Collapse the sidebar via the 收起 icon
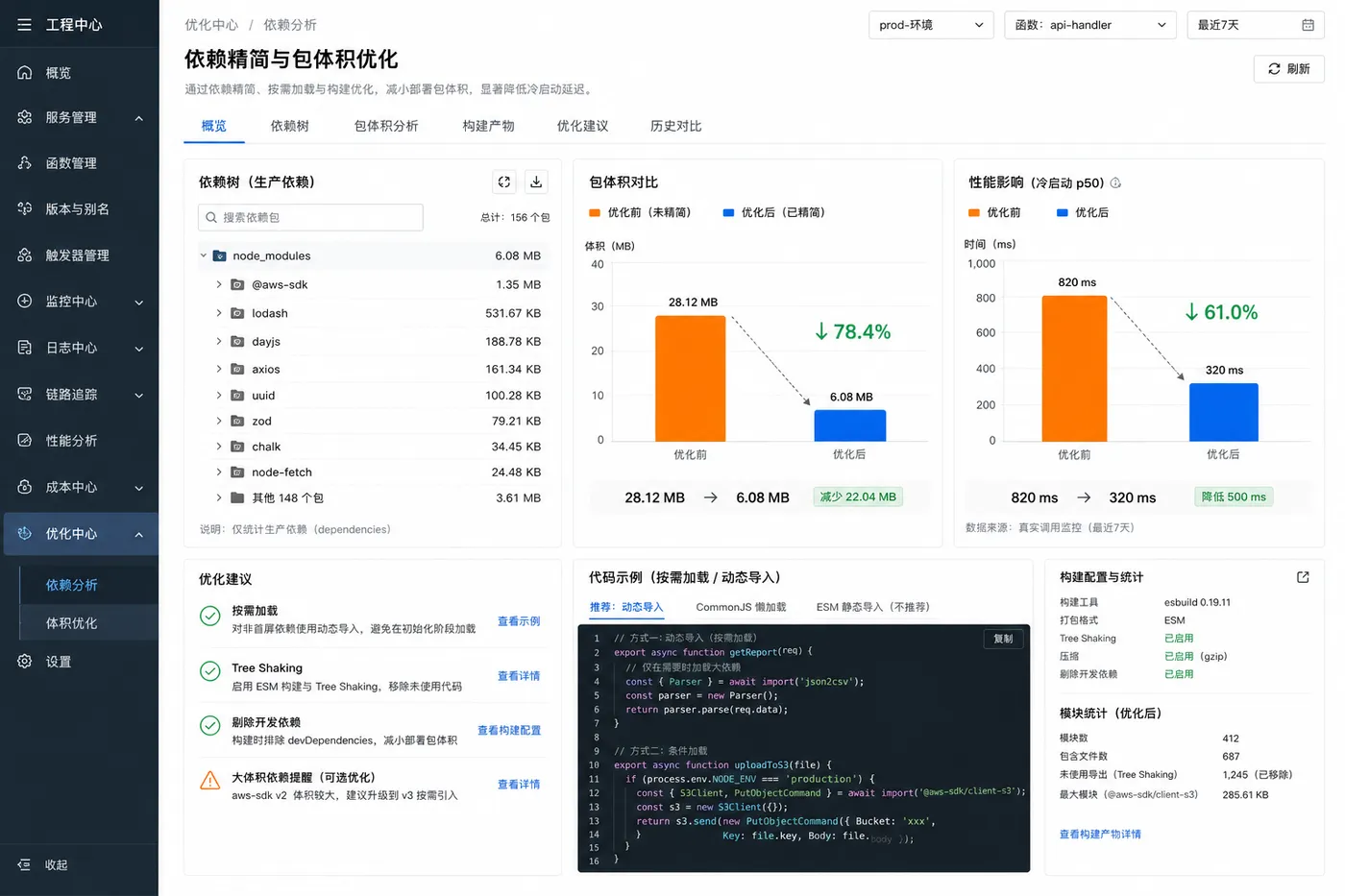The image size is (1345, 896). pos(25,865)
